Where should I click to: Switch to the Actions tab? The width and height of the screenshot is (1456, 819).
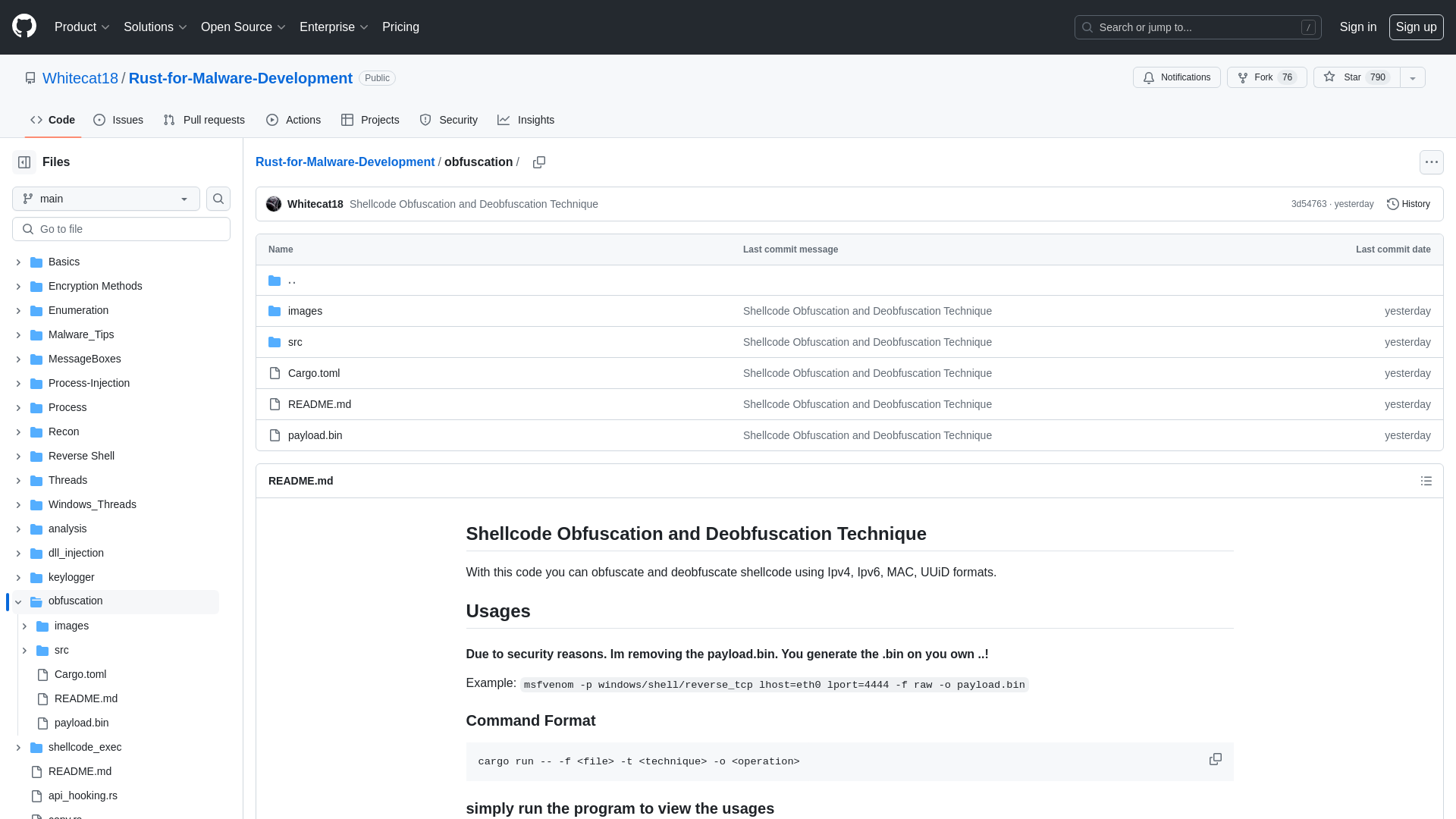point(293,120)
